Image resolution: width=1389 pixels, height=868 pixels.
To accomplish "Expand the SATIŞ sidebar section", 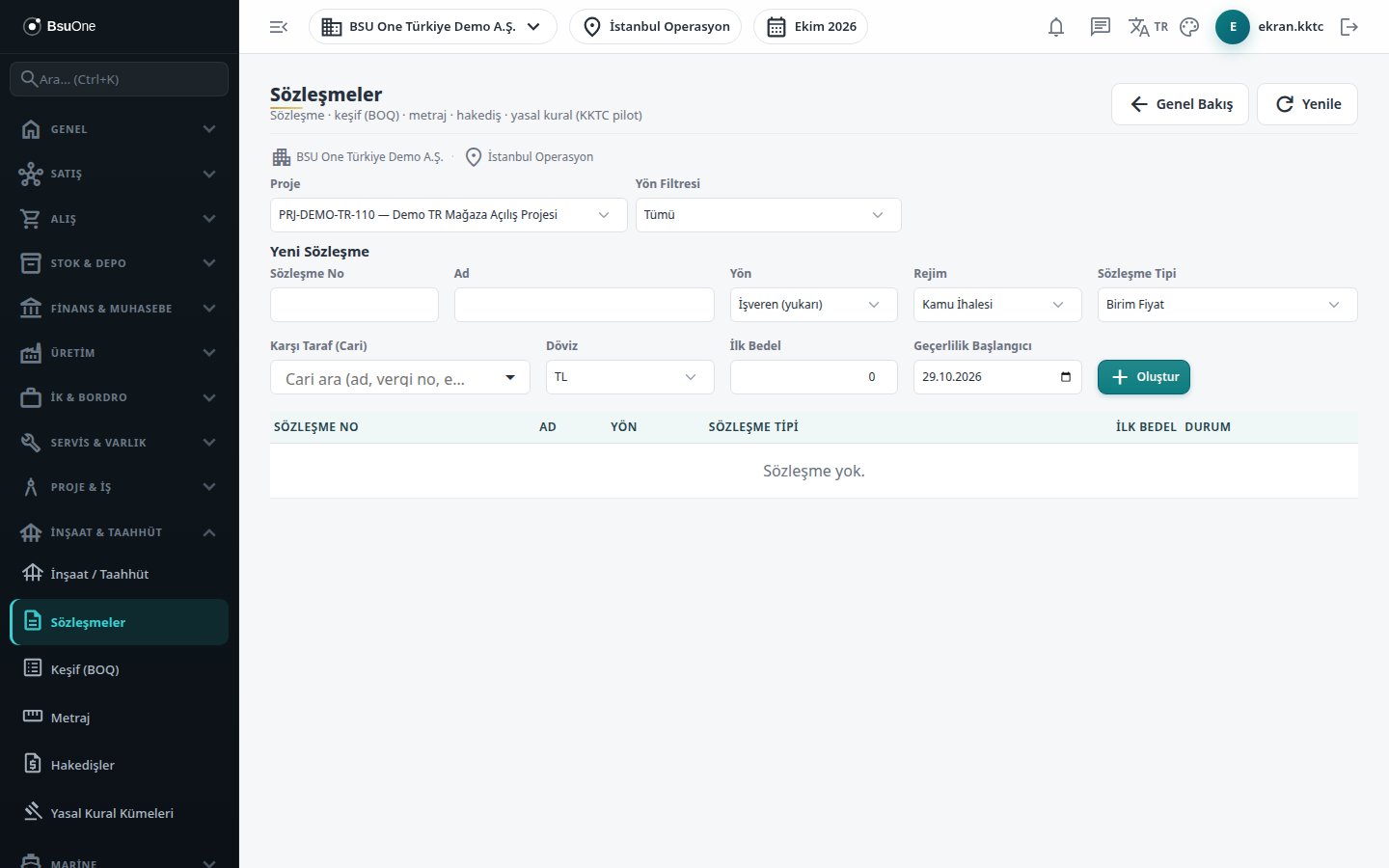I will tap(120, 174).
